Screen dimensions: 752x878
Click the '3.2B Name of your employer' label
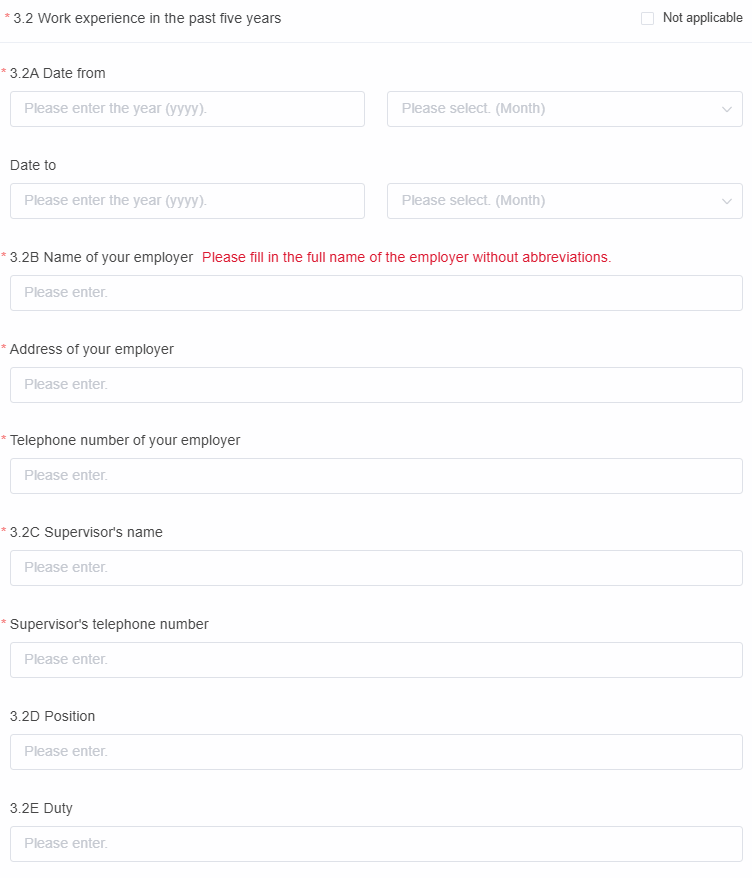click(x=101, y=257)
